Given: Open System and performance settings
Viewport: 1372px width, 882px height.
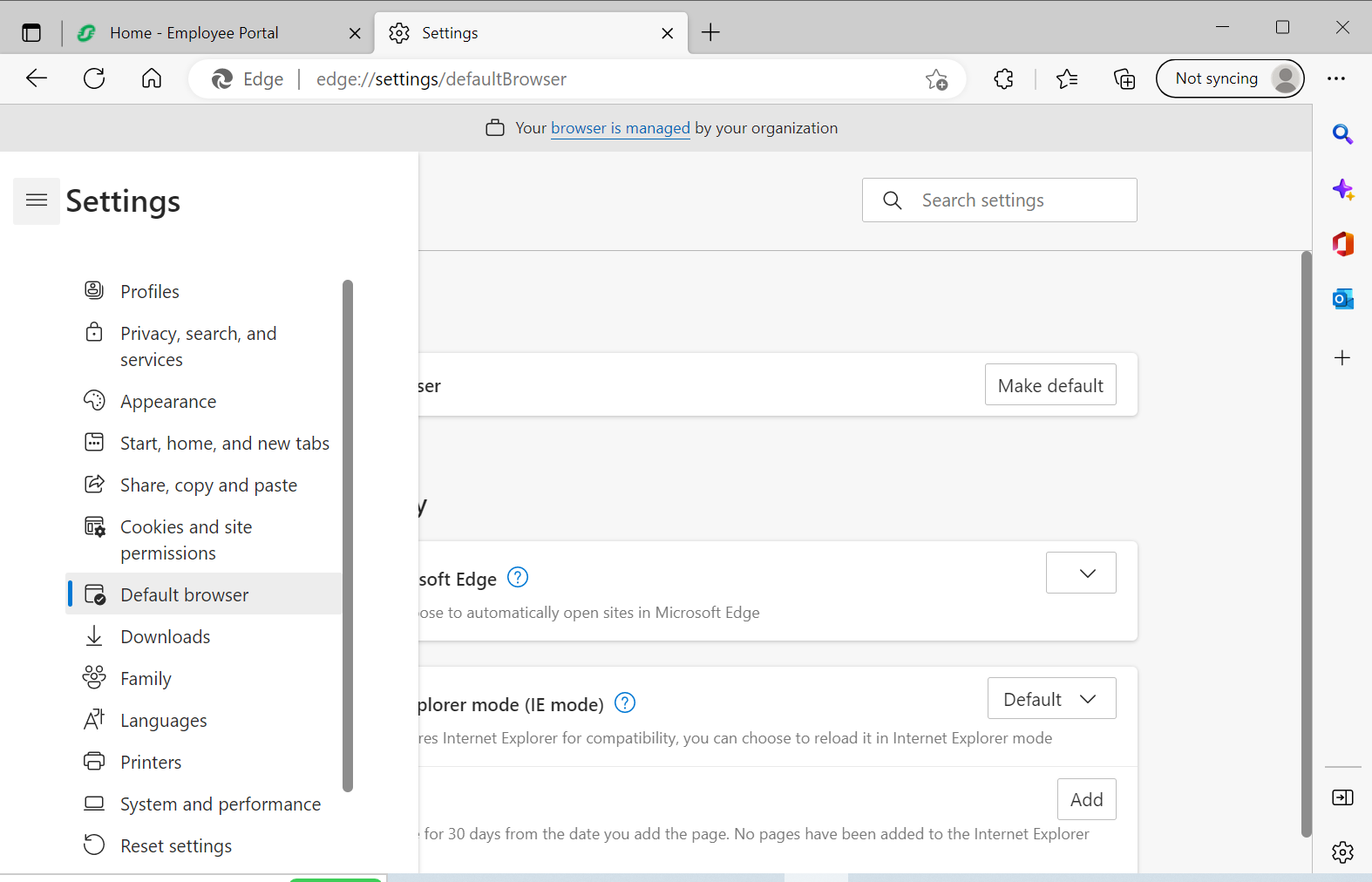Looking at the screenshot, I should point(204,804).
